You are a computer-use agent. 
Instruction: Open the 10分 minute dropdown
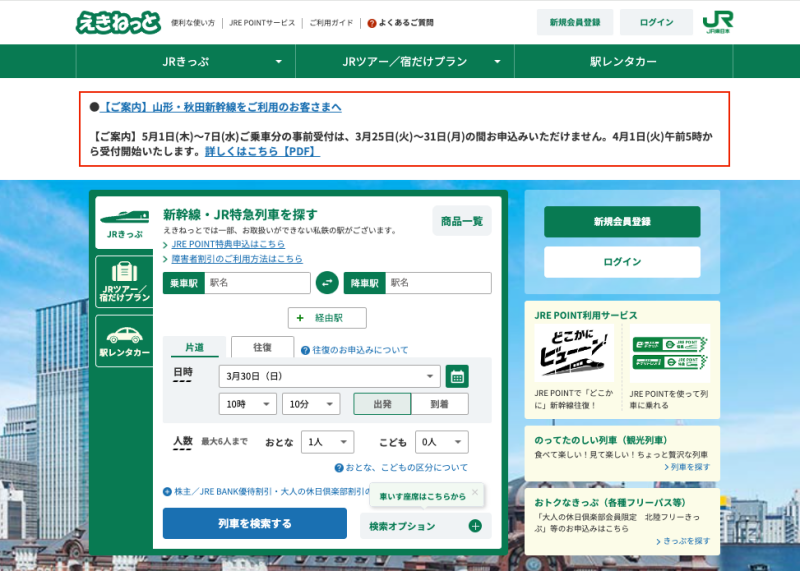[x=311, y=404]
